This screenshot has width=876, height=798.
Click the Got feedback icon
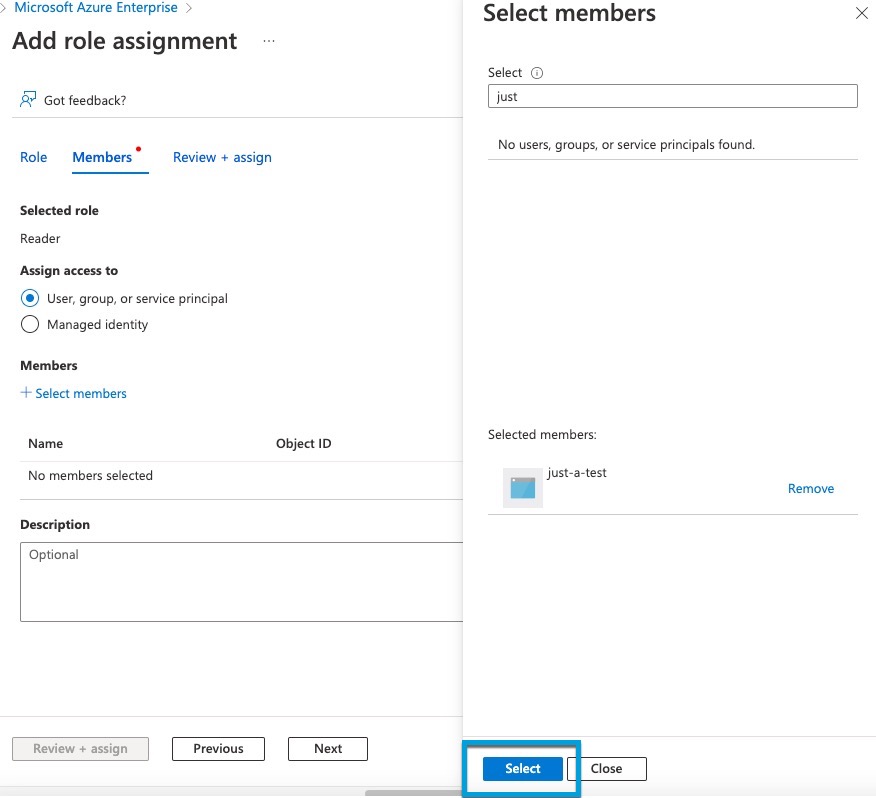click(29, 99)
